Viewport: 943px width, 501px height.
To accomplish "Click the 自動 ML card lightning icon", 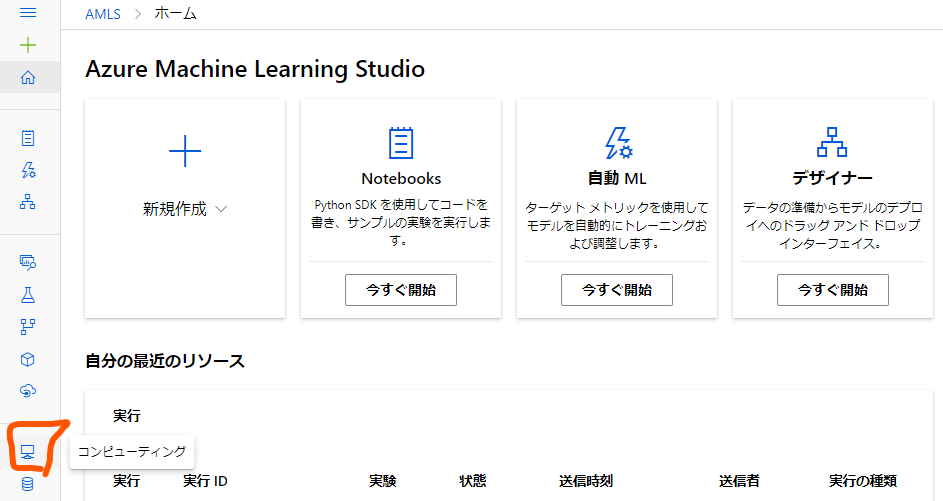I will pyautogui.click(x=618, y=143).
